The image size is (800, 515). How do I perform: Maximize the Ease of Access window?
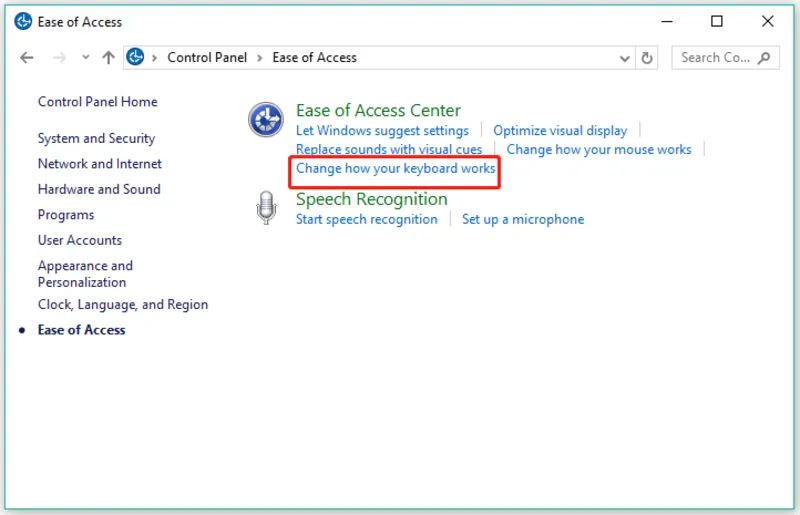click(717, 21)
